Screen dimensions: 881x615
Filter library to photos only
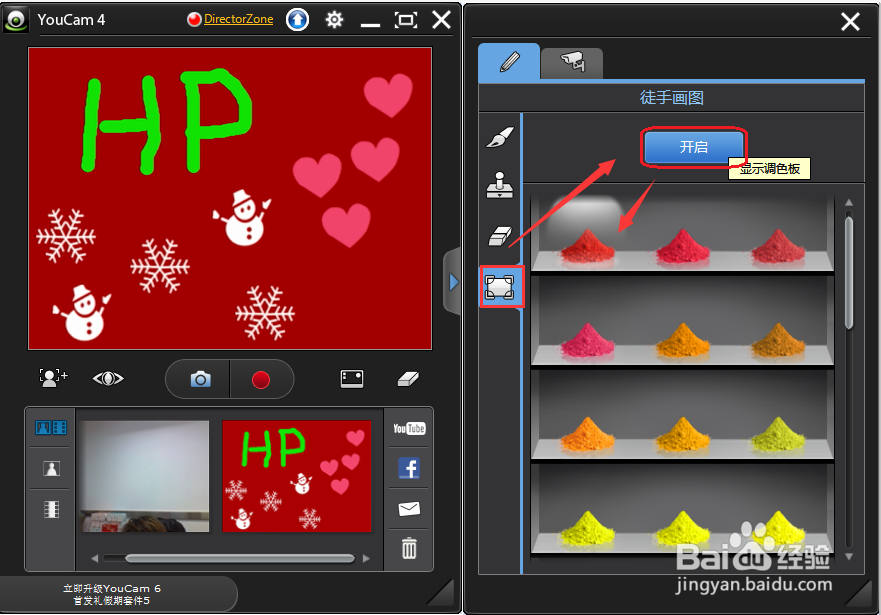pyautogui.click(x=51, y=468)
